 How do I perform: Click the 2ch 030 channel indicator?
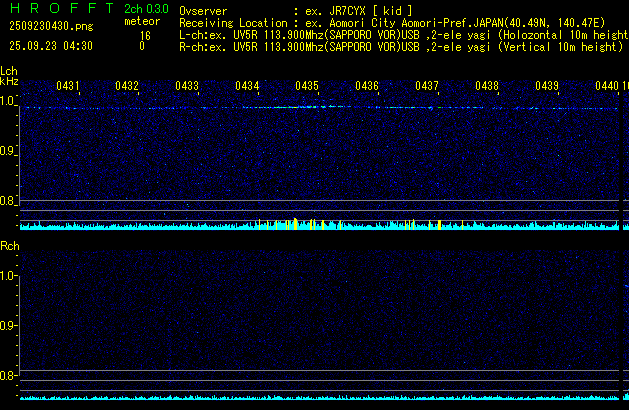(x=146, y=9)
